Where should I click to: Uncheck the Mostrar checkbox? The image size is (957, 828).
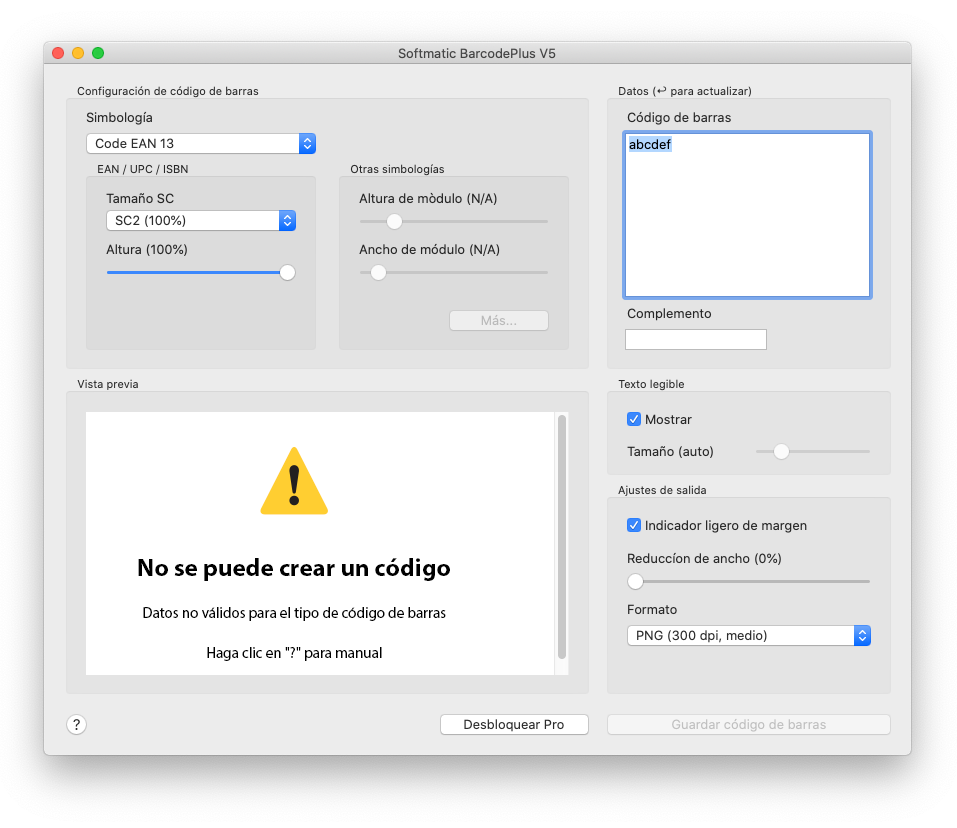pyautogui.click(x=634, y=419)
